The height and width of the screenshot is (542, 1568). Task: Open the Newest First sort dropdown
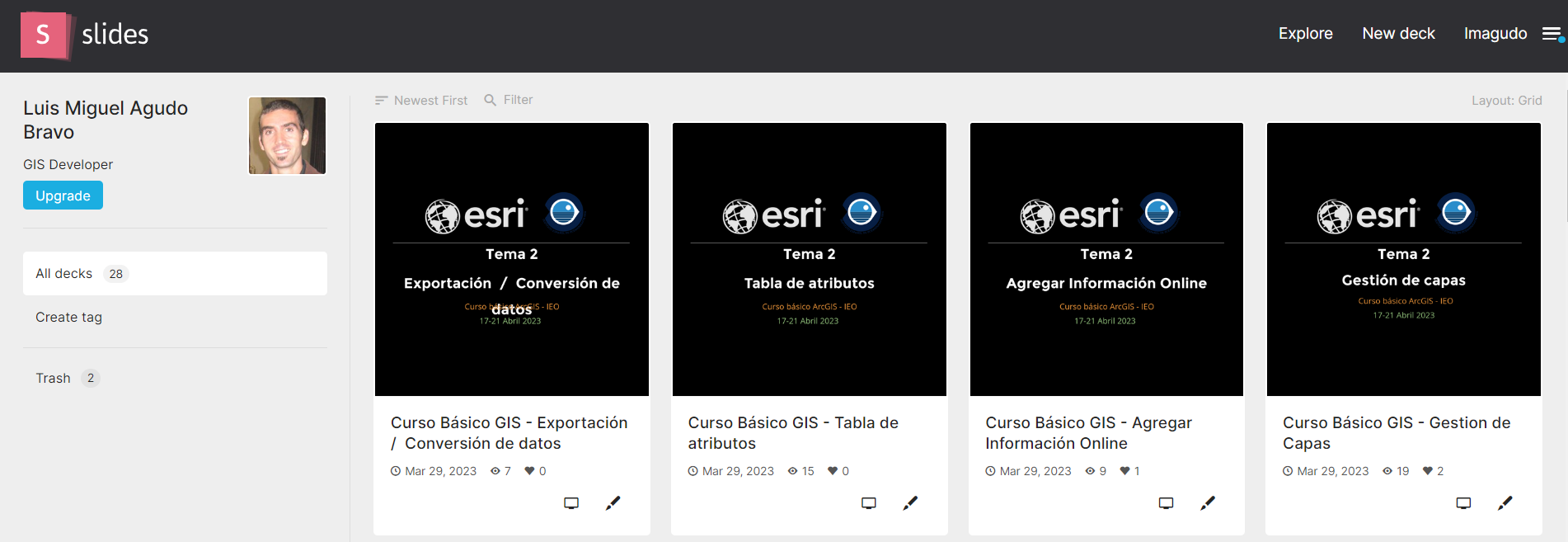coord(421,101)
